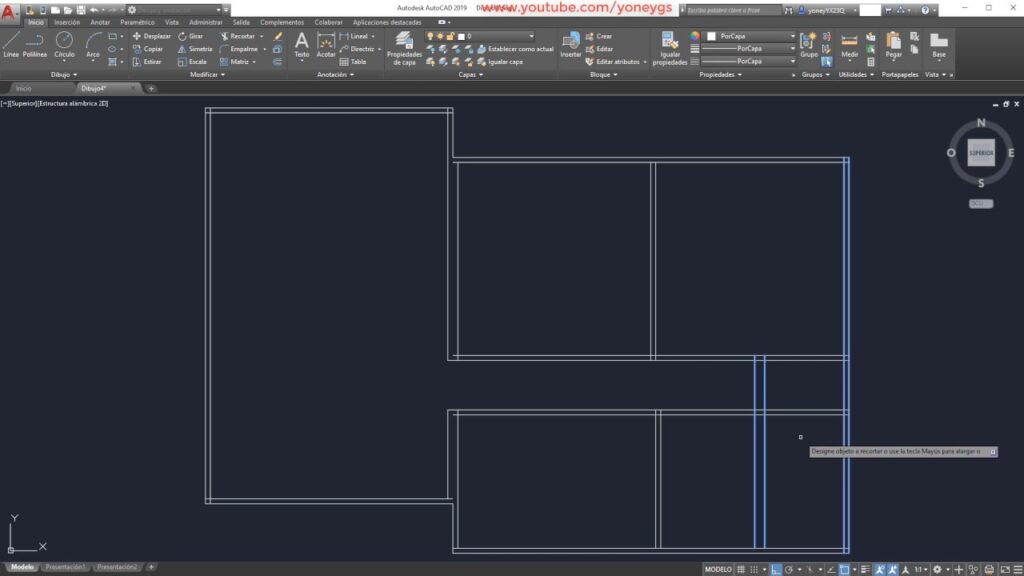Viewport: 1024px width, 576px height.
Task: Open the Presentación1 layout tab
Action: point(64,567)
